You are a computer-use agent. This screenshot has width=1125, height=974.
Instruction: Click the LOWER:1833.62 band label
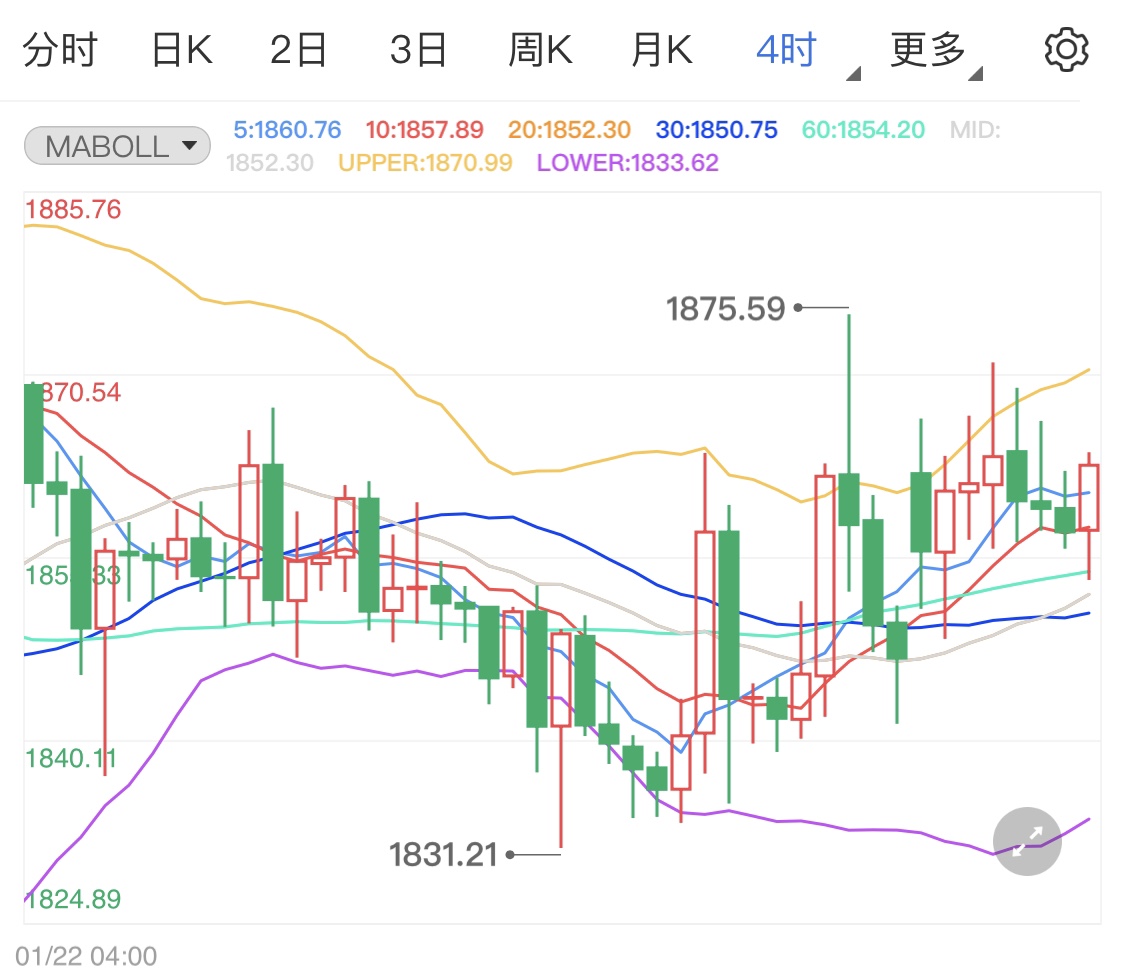[x=628, y=162]
